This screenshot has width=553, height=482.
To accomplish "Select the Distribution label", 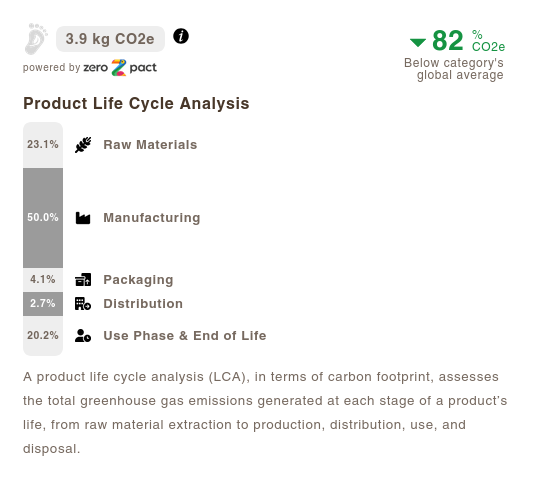I will coord(143,304).
